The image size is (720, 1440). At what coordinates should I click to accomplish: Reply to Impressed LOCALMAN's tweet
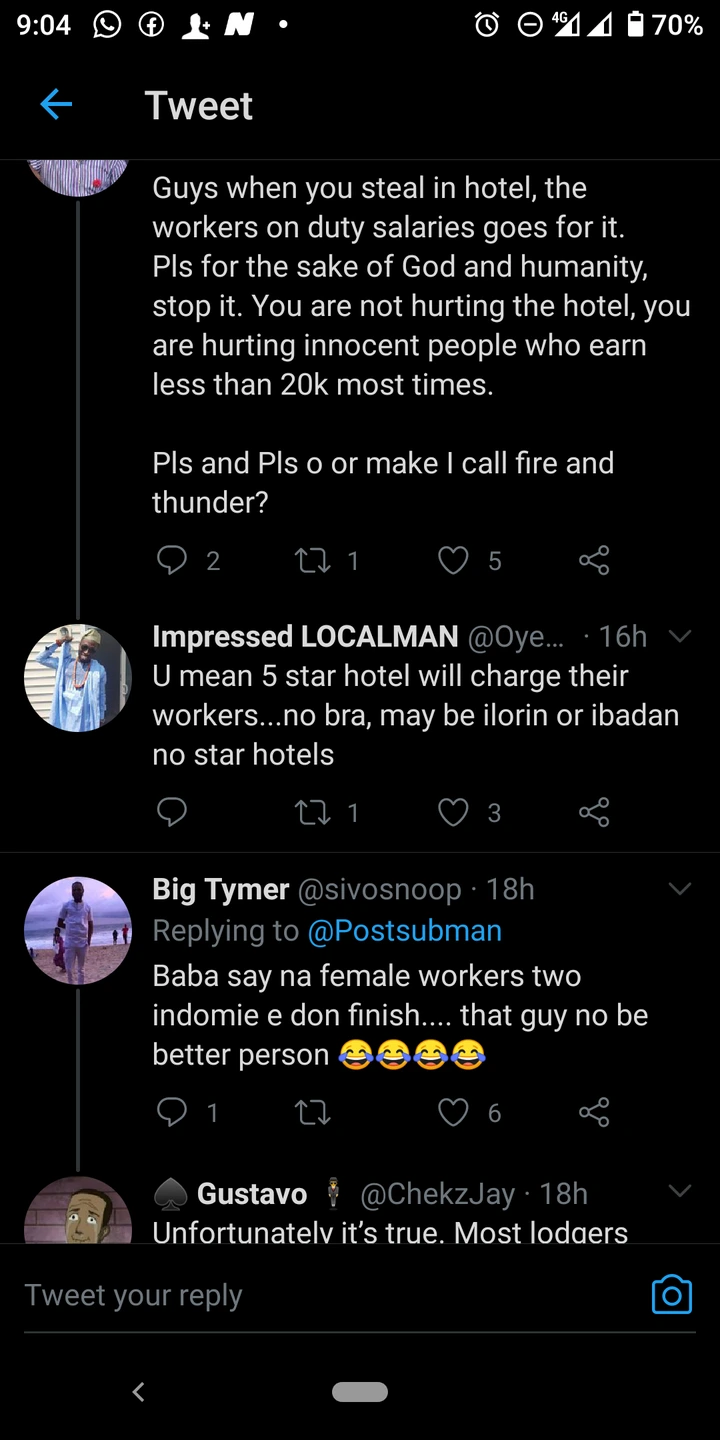pyautogui.click(x=172, y=813)
